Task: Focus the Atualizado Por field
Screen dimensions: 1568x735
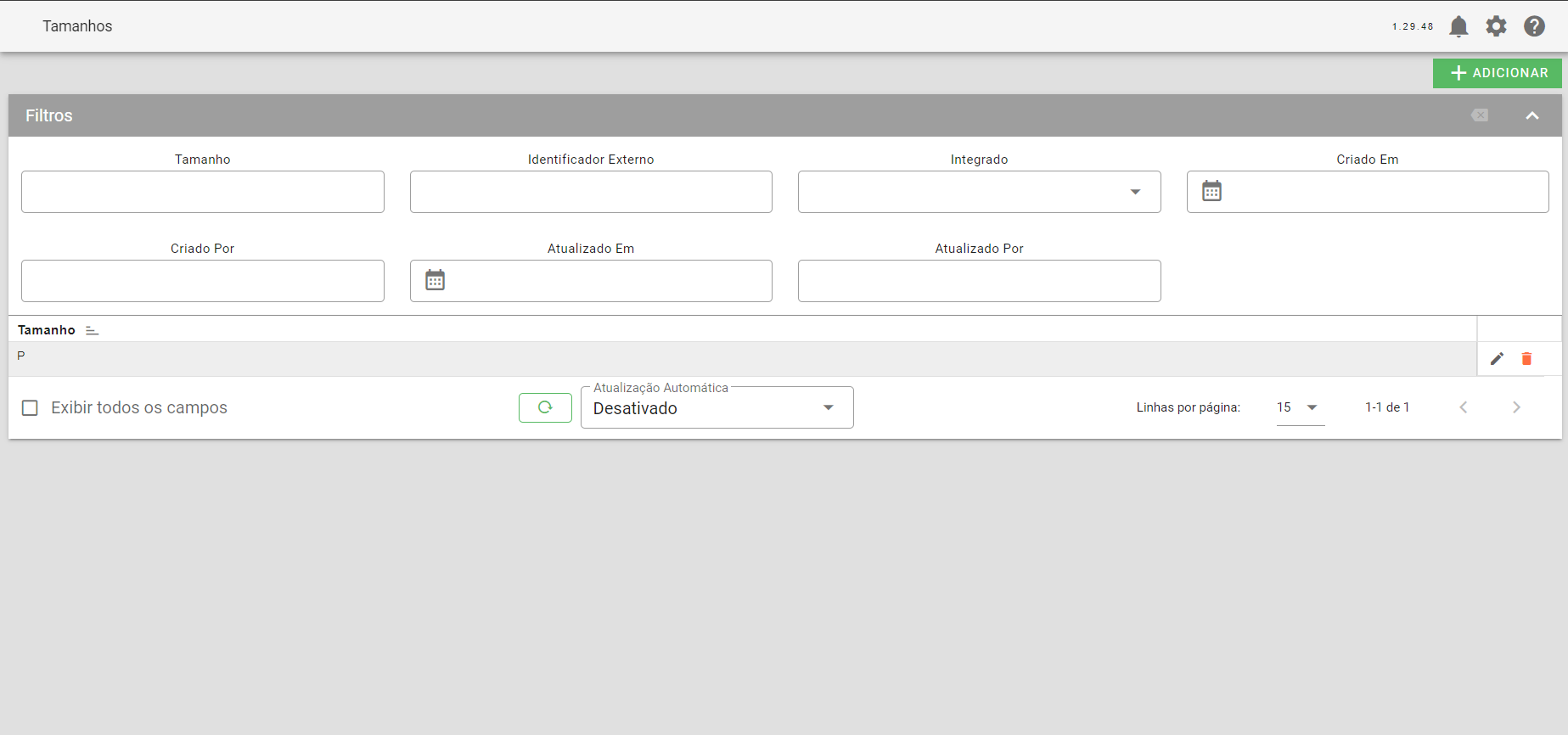Action: point(979,281)
